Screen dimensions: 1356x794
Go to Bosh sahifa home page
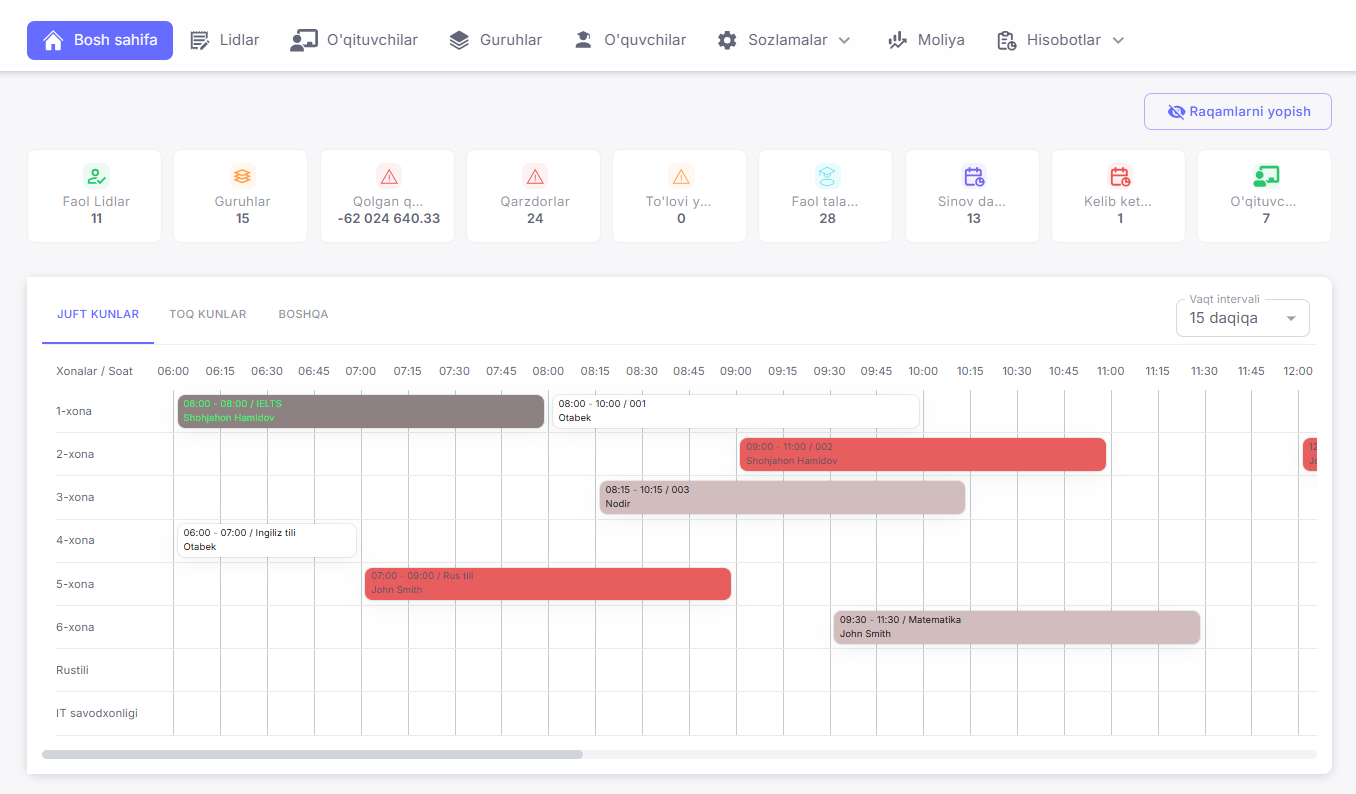100,40
